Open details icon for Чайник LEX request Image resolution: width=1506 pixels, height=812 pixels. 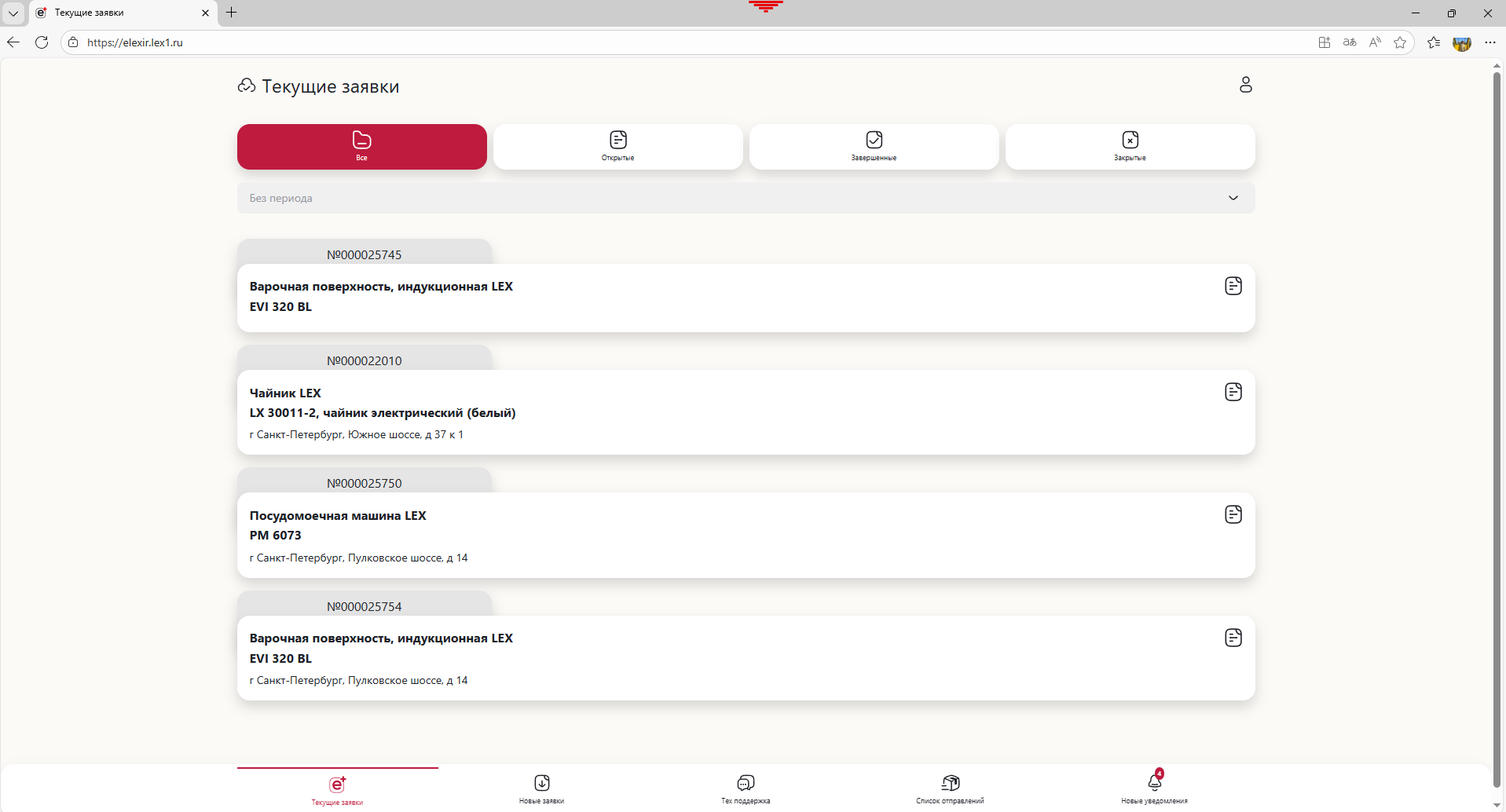1233,392
